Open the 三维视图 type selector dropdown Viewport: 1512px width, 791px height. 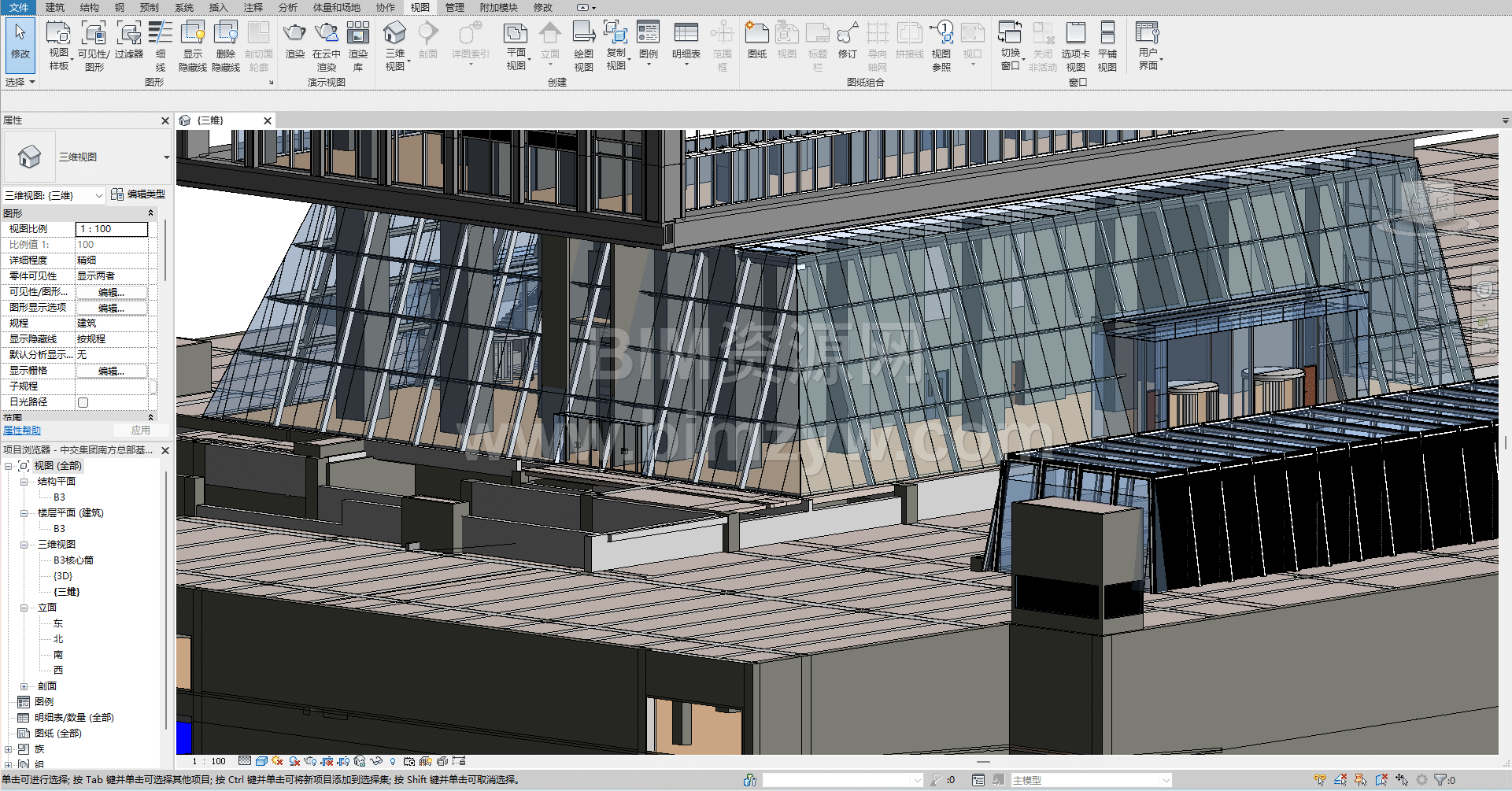click(x=166, y=157)
